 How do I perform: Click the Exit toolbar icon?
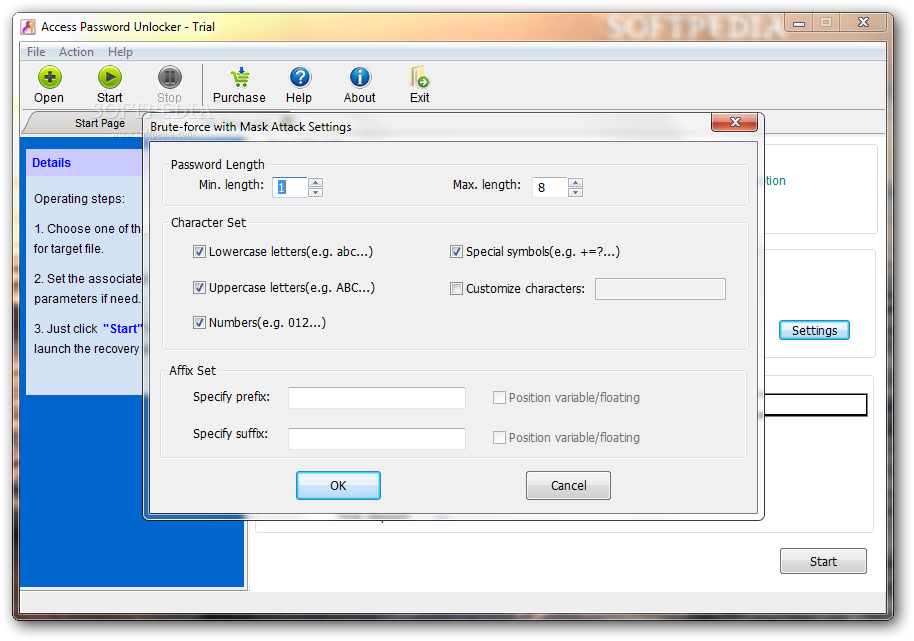point(419,78)
